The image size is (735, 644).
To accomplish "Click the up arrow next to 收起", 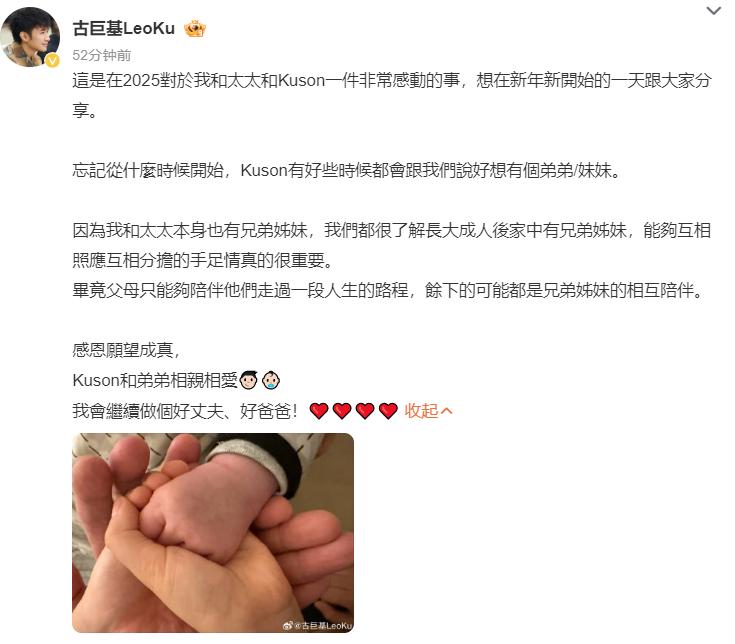I will [446, 412].
